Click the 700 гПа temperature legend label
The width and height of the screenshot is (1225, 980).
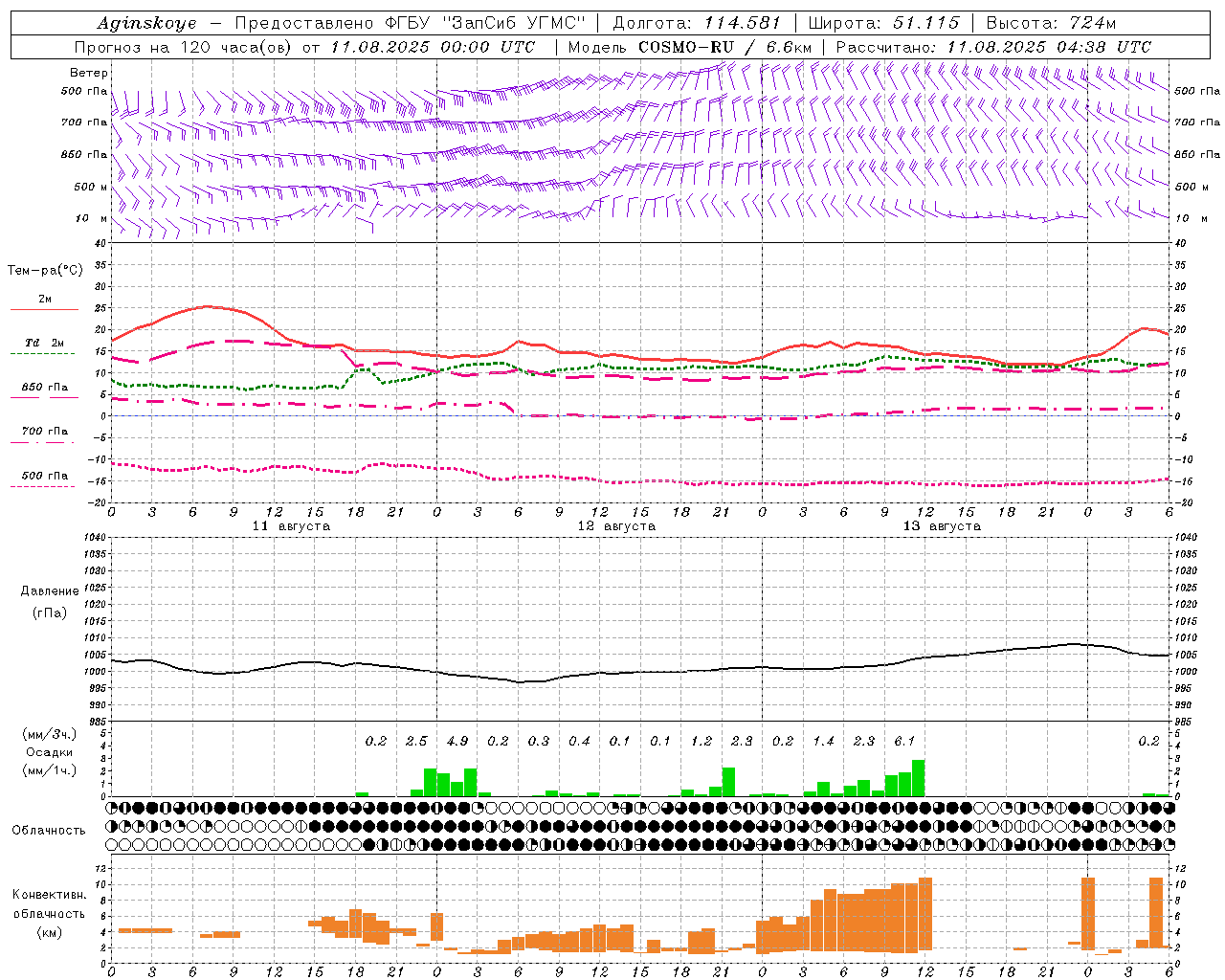tap(45, 432)
